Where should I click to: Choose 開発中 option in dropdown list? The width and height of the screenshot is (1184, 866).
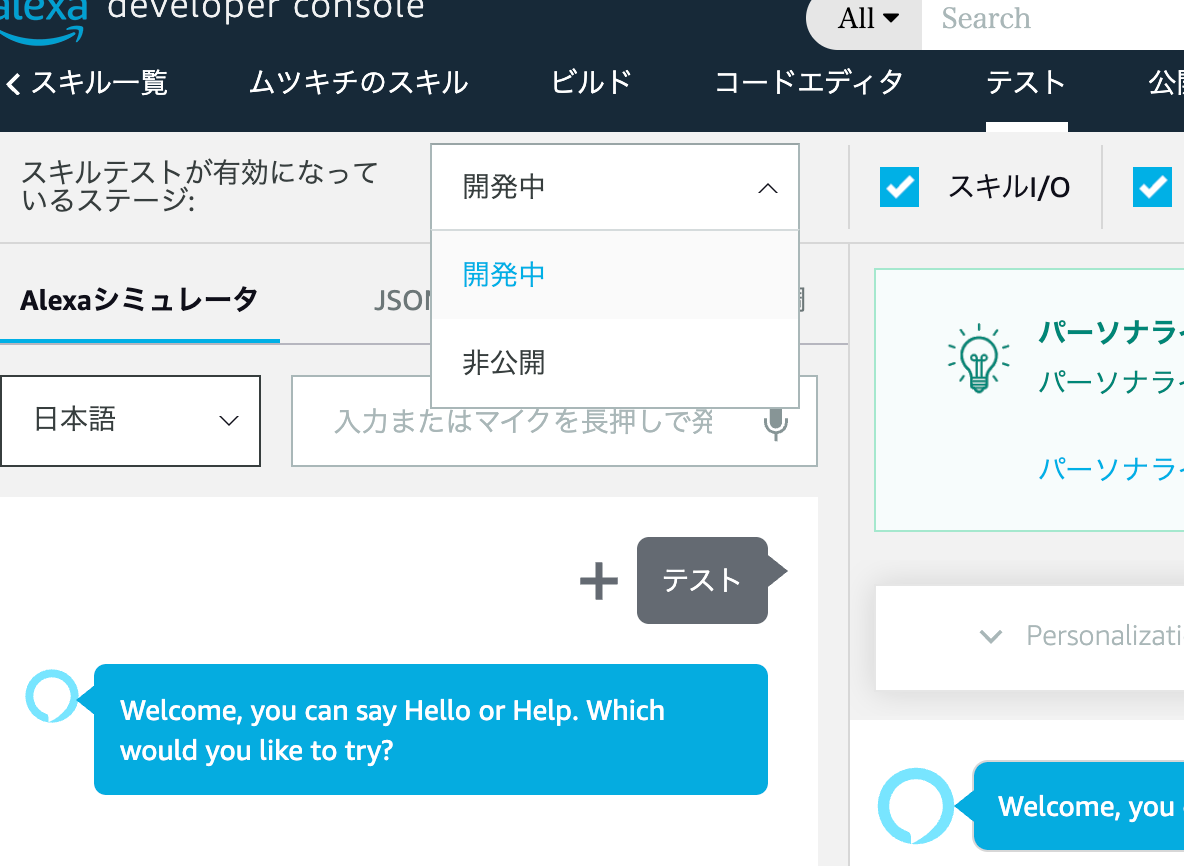click(615, 275)
